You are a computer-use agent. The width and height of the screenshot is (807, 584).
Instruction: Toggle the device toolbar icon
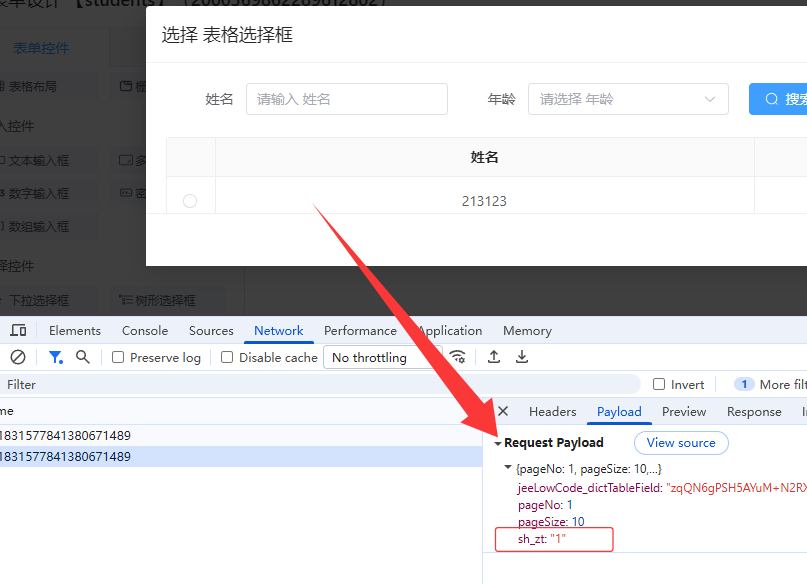coord(18,331)
